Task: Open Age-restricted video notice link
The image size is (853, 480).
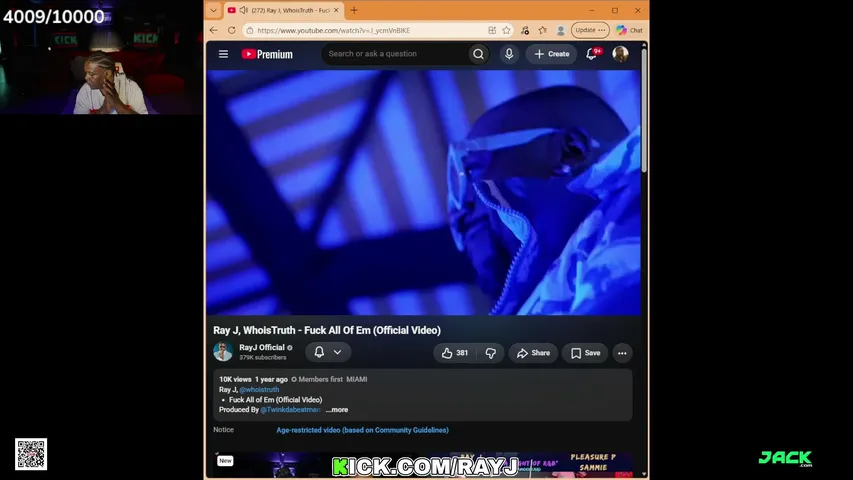Action: [x=362, y=430]
